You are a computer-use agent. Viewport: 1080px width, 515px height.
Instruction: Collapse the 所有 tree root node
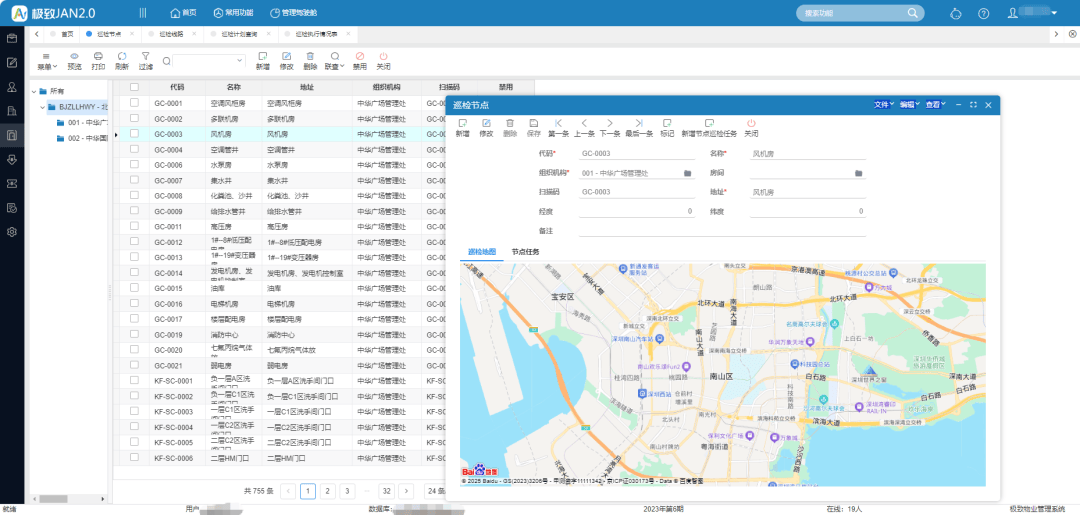(32, 91)
